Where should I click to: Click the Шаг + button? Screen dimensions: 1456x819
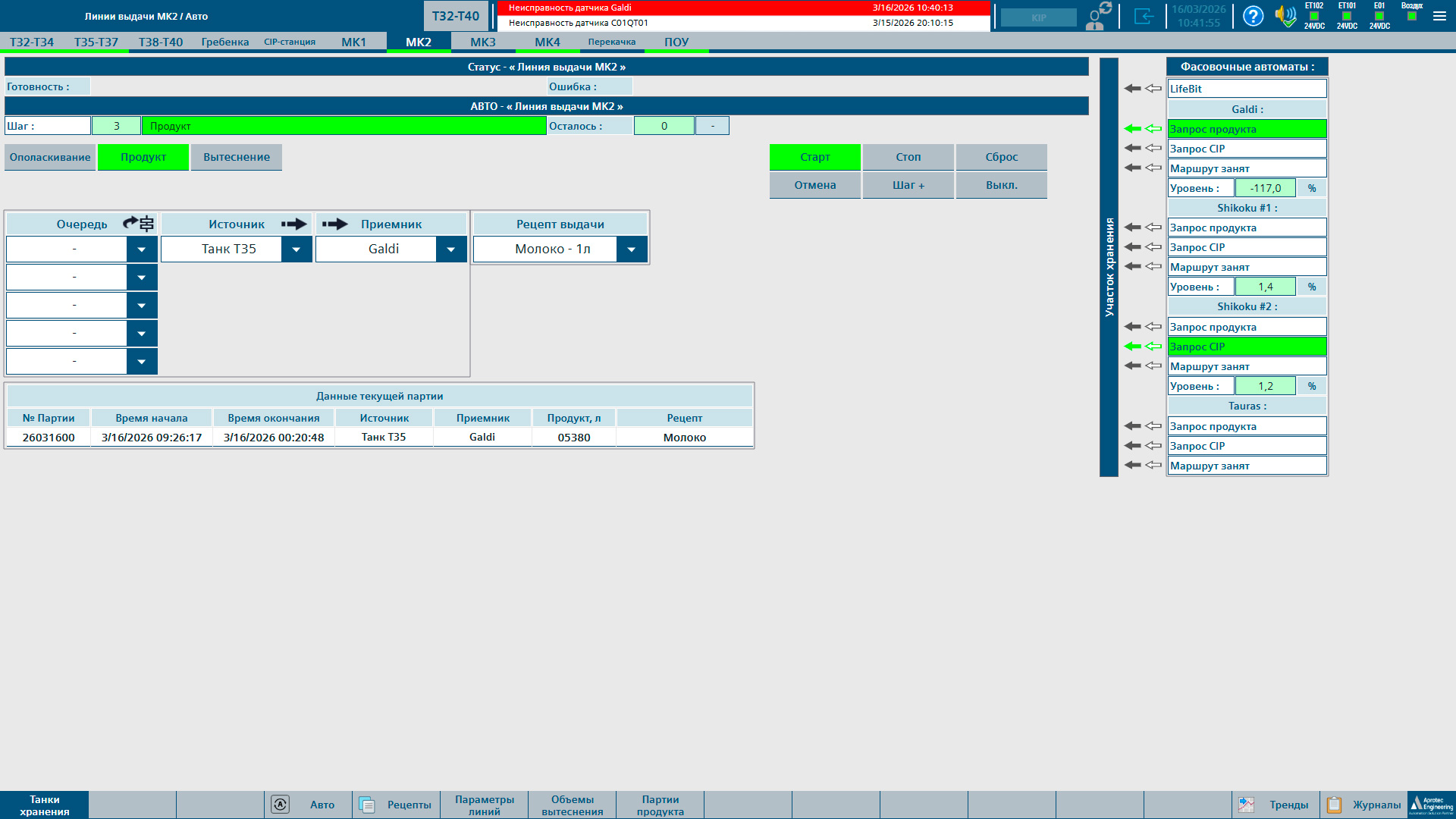click(908, 185)
